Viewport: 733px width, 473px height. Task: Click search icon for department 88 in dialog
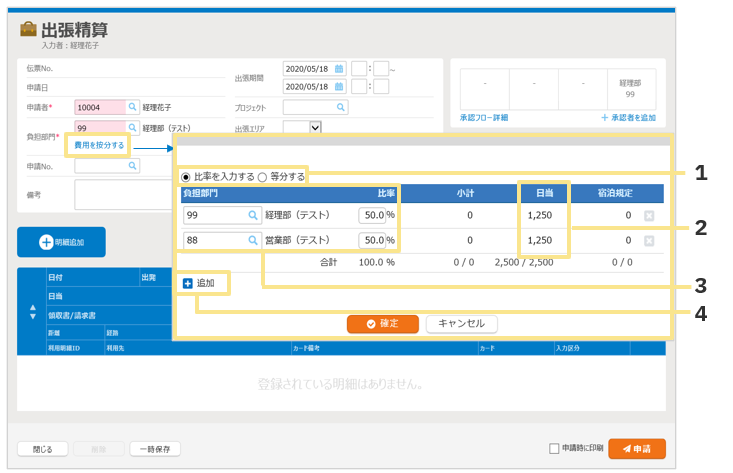[x=252, y=241]
